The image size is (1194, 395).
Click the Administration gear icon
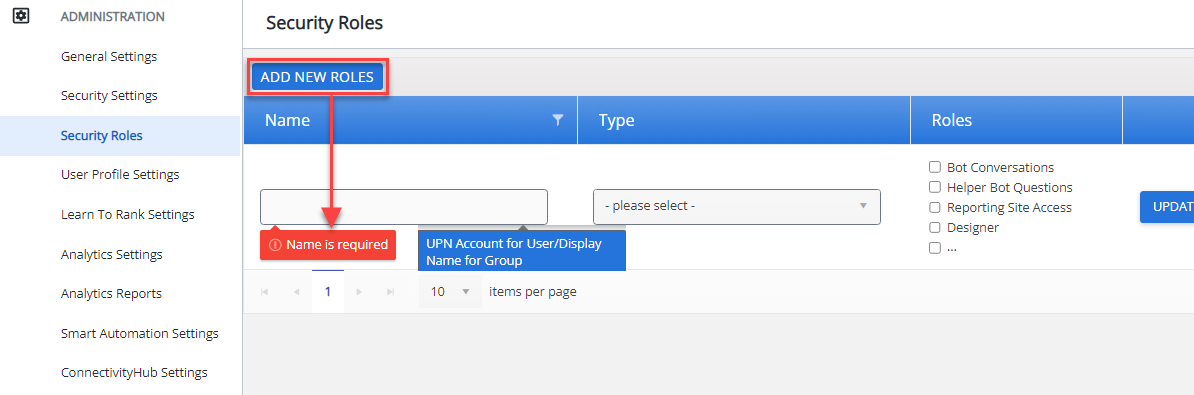click(21, 16)
